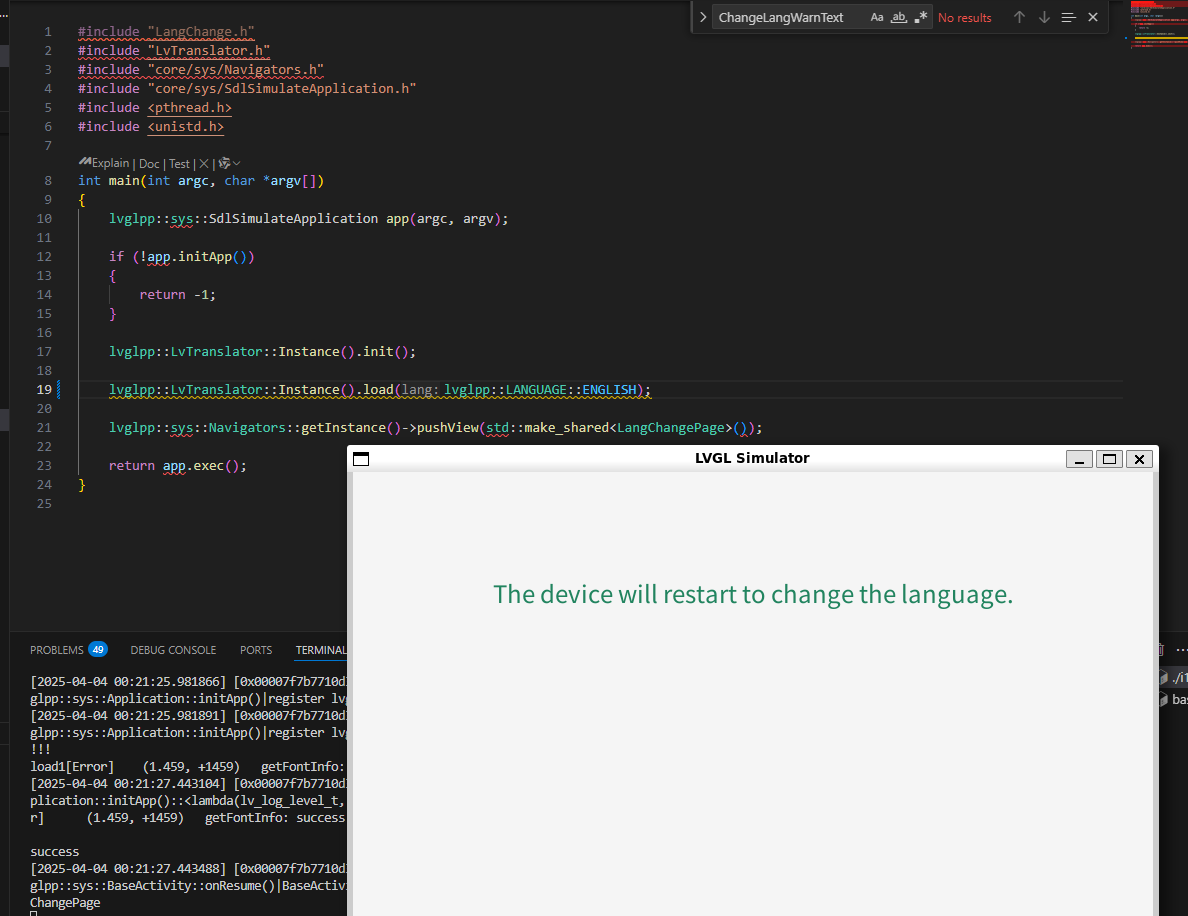Click 'pushView' on line 21
The image size is (1188, 916).
pyautogui.click(x=448, y=427)
